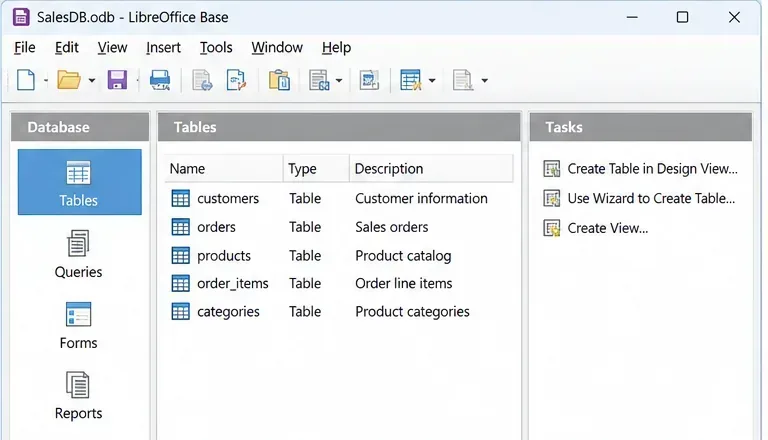Click the LibreOffice Base title bar app icon
Image resolution: width=768 pixels, height=440 pixels.
(21, 17)
